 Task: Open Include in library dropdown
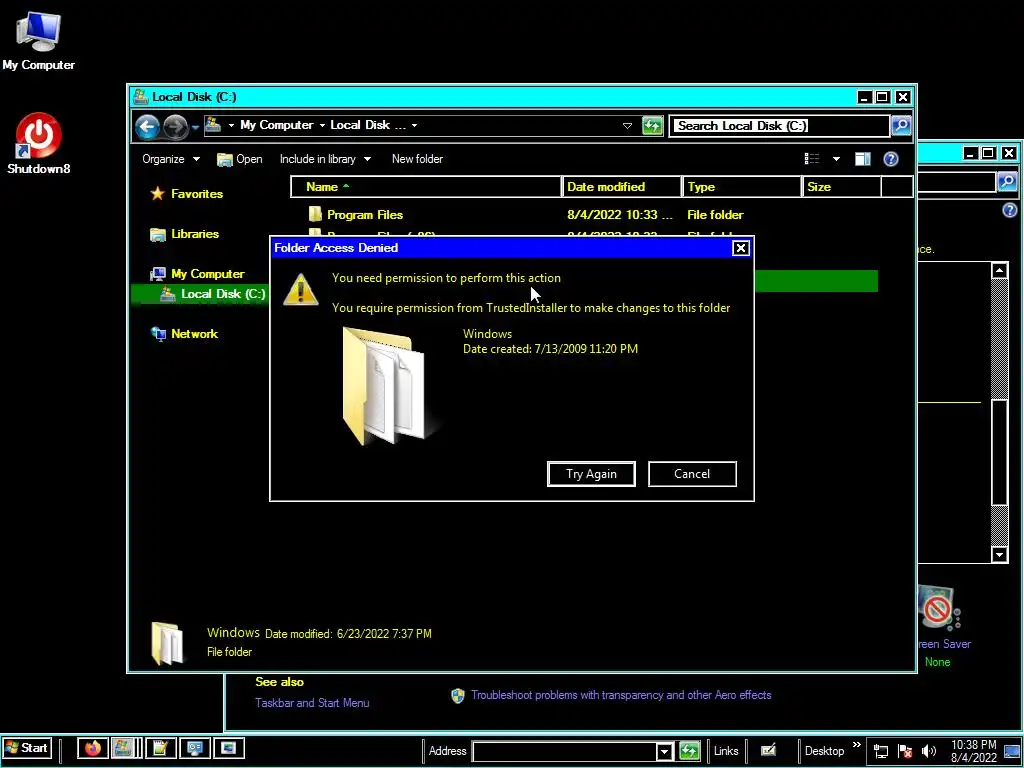[x=325, y=159]
